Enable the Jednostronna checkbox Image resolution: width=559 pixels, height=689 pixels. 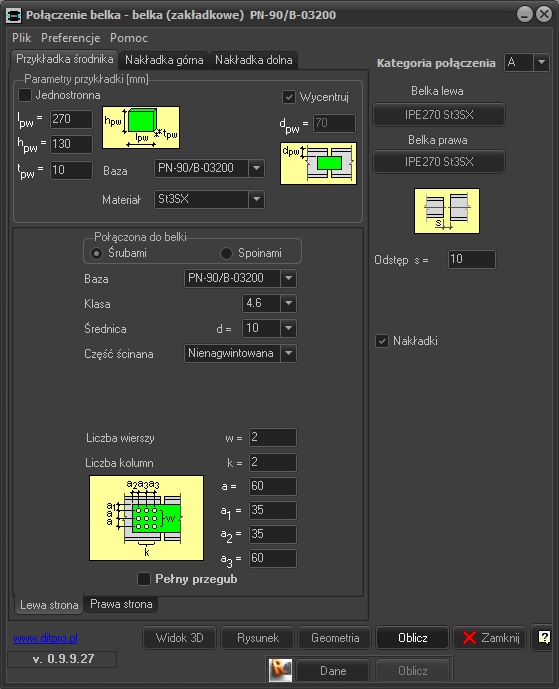pos(25,95)
